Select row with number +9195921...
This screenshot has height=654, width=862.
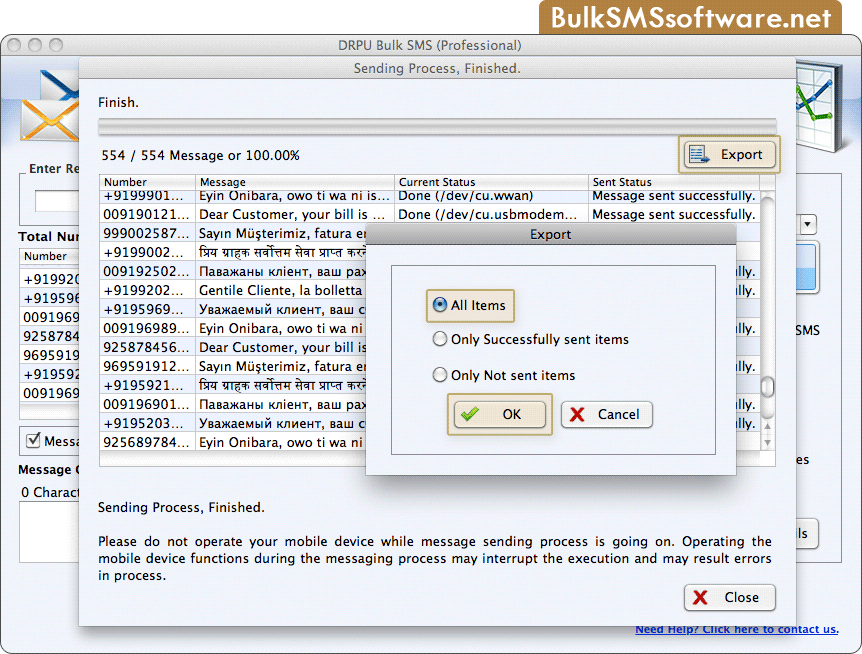pyautogui.click(x=233, y=385)
